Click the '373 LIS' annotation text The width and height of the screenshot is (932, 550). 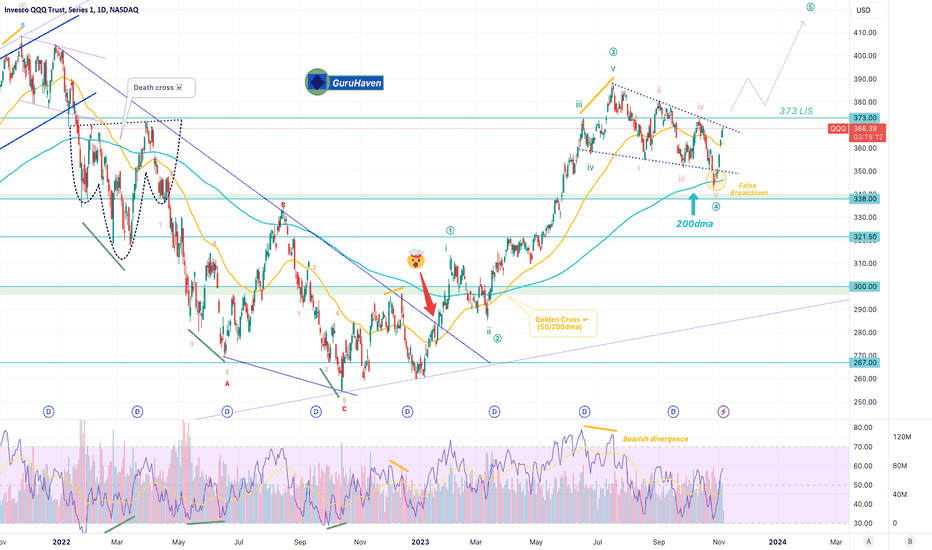[x=796, y=111]
